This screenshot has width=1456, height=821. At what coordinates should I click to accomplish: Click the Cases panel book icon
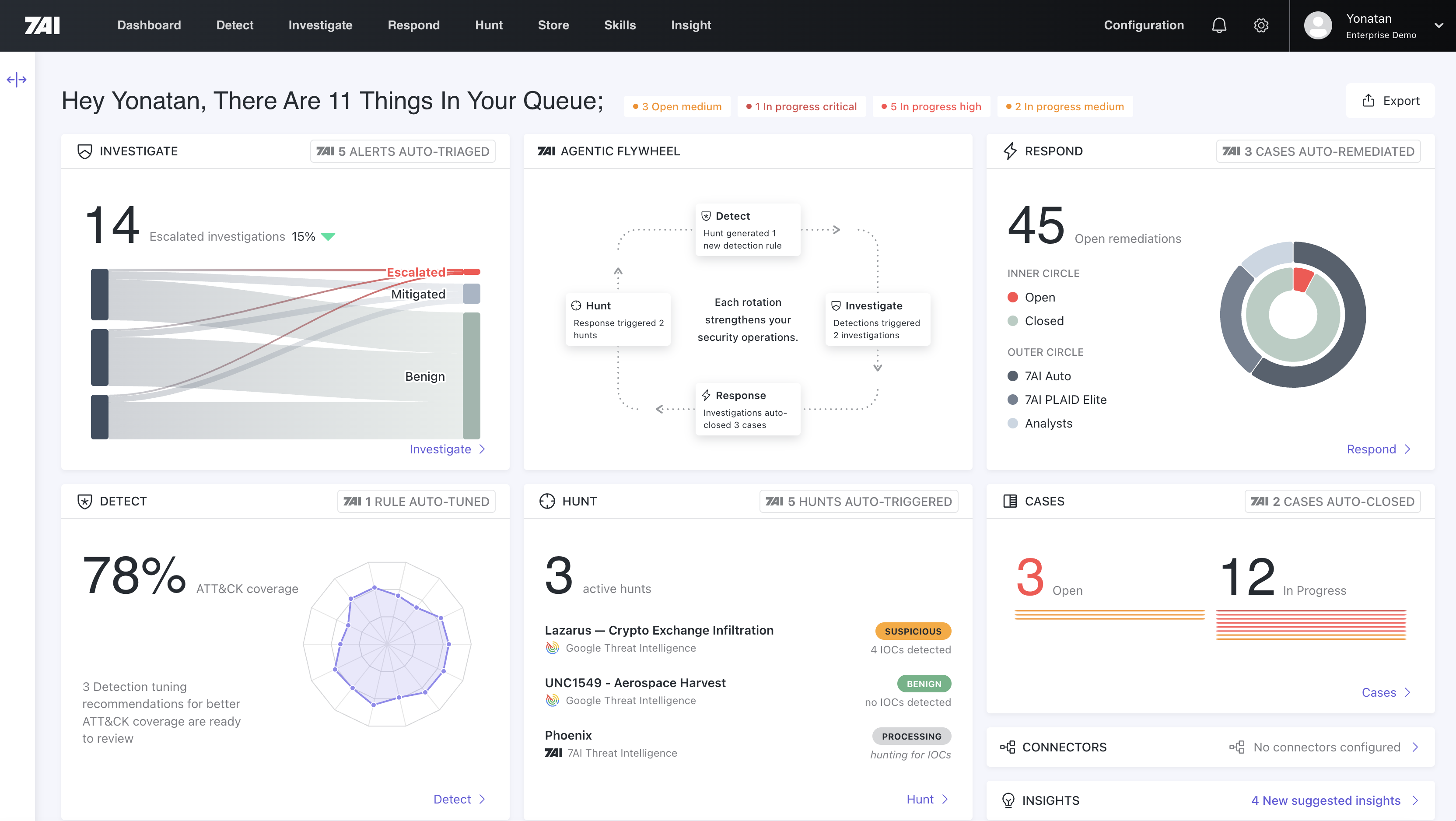coord(1009,501)
